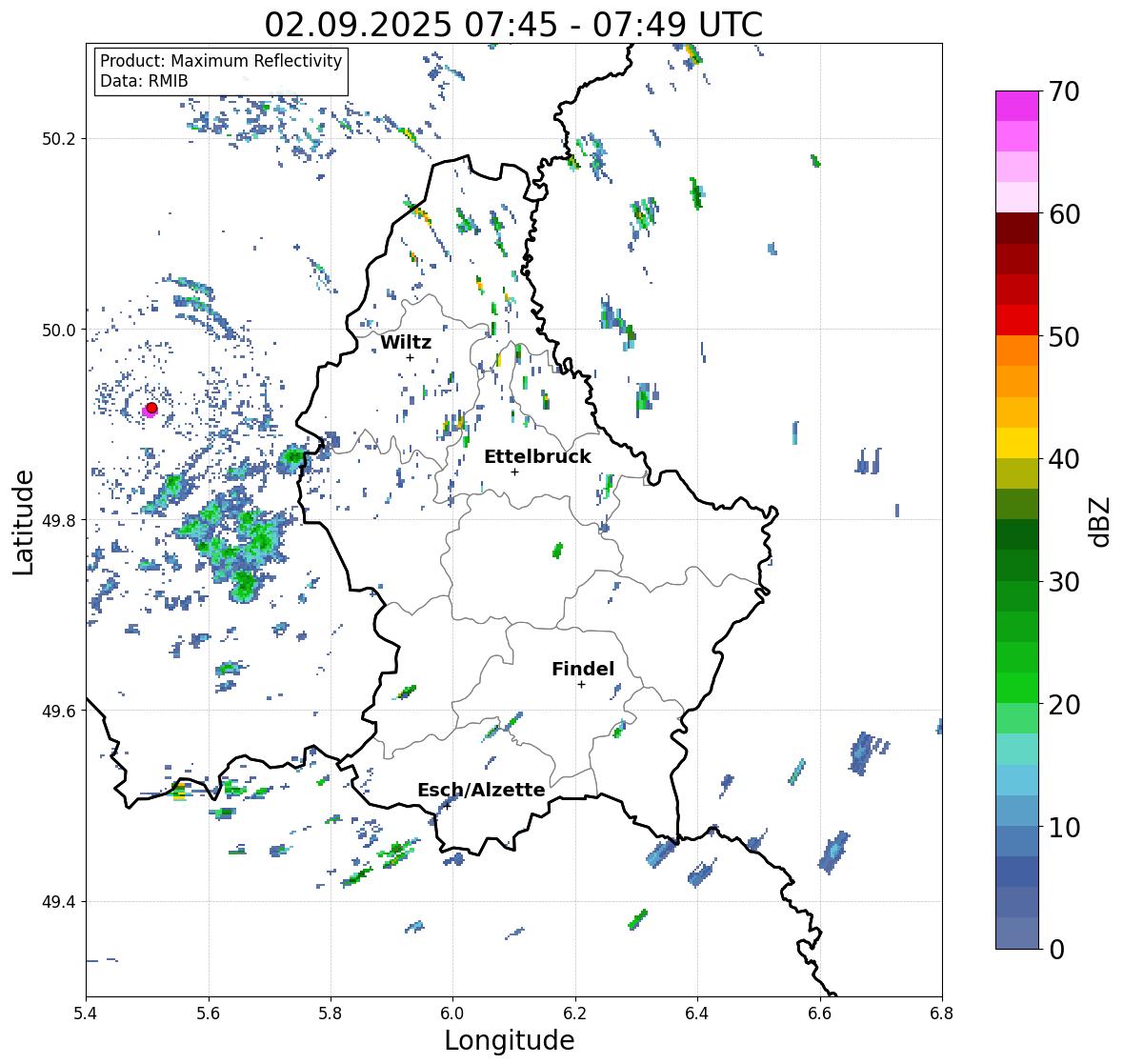Click the 40 tick on the colorbar
This screenshot has width=1123, height=1064.
1064,459
